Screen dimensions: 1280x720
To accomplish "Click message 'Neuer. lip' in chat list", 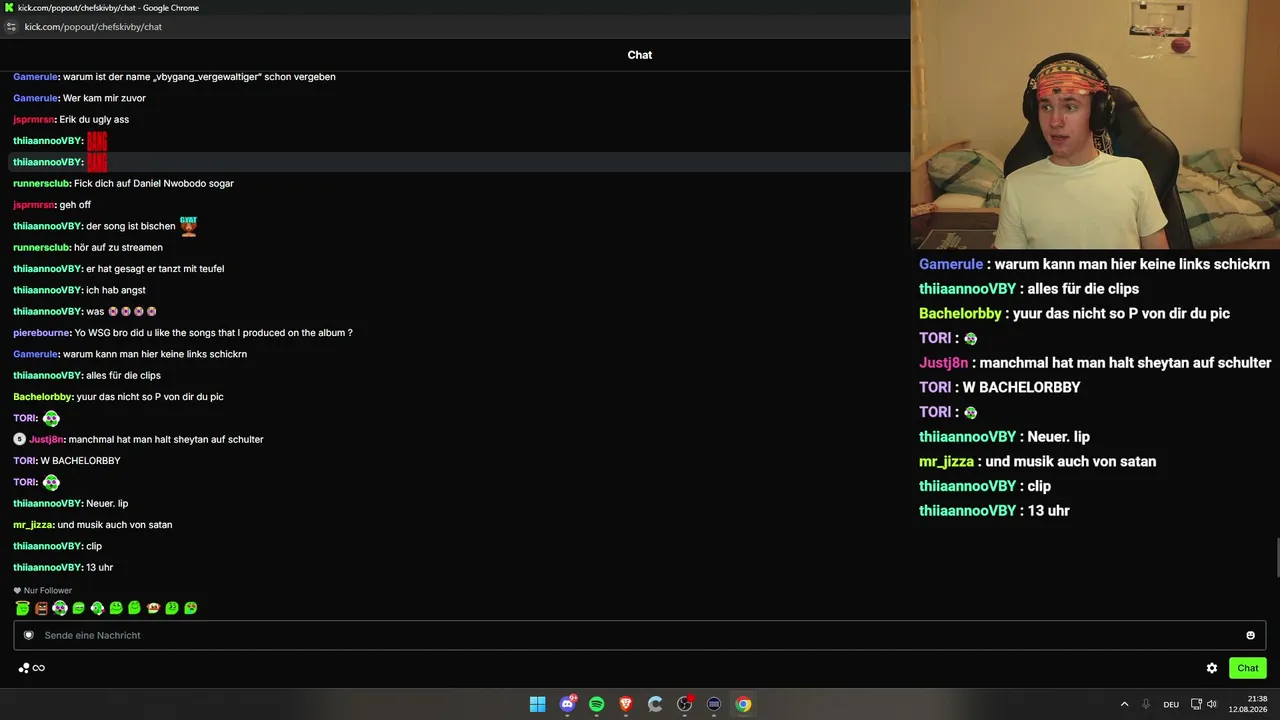I will [107, 504].
